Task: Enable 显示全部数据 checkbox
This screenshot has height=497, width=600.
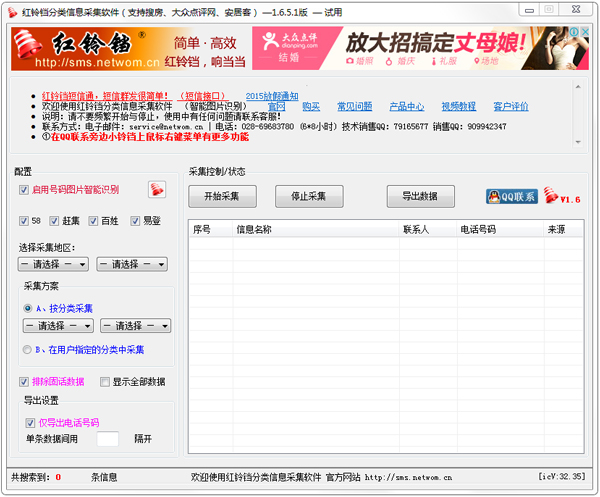Action: 104,382
